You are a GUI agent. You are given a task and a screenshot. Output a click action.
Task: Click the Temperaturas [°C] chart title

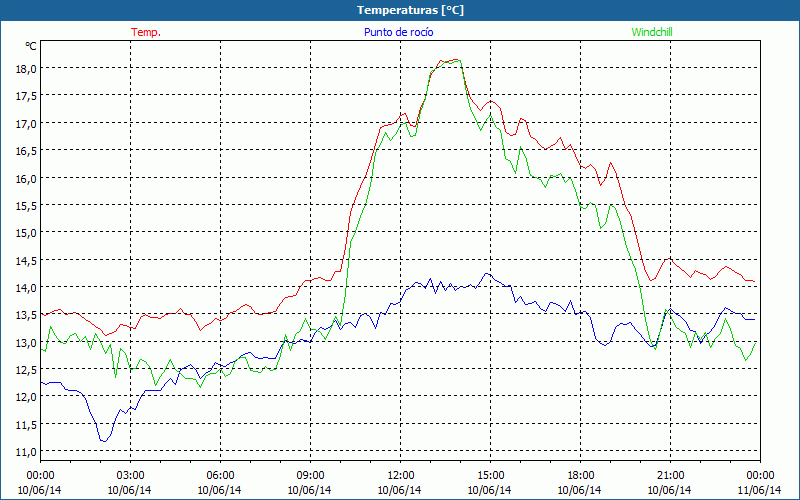click(410, 10)
